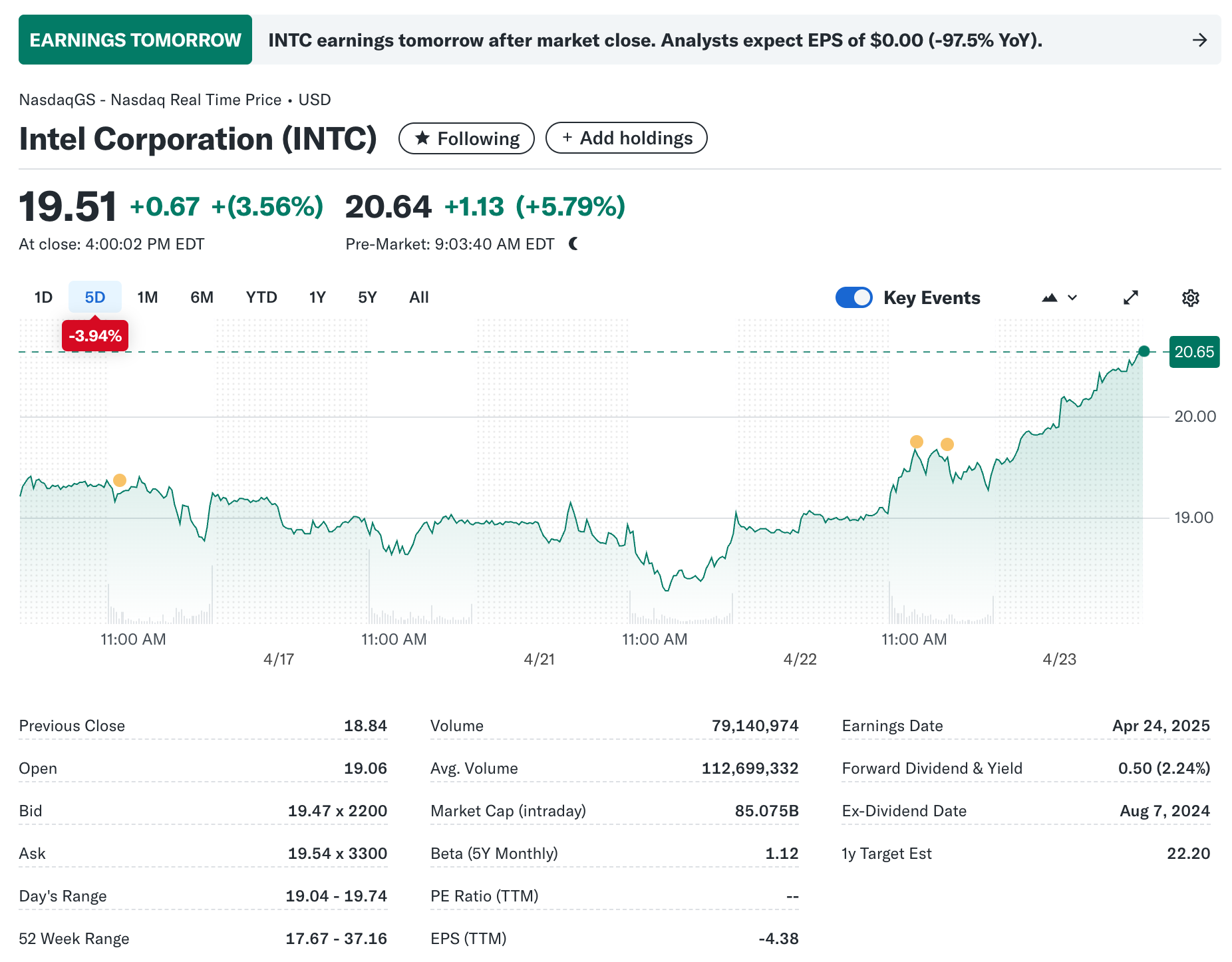Click the Add holdings button
The height and width of the screenshot is (962, 1232).
pyautogui.click(x=626, y=138)
